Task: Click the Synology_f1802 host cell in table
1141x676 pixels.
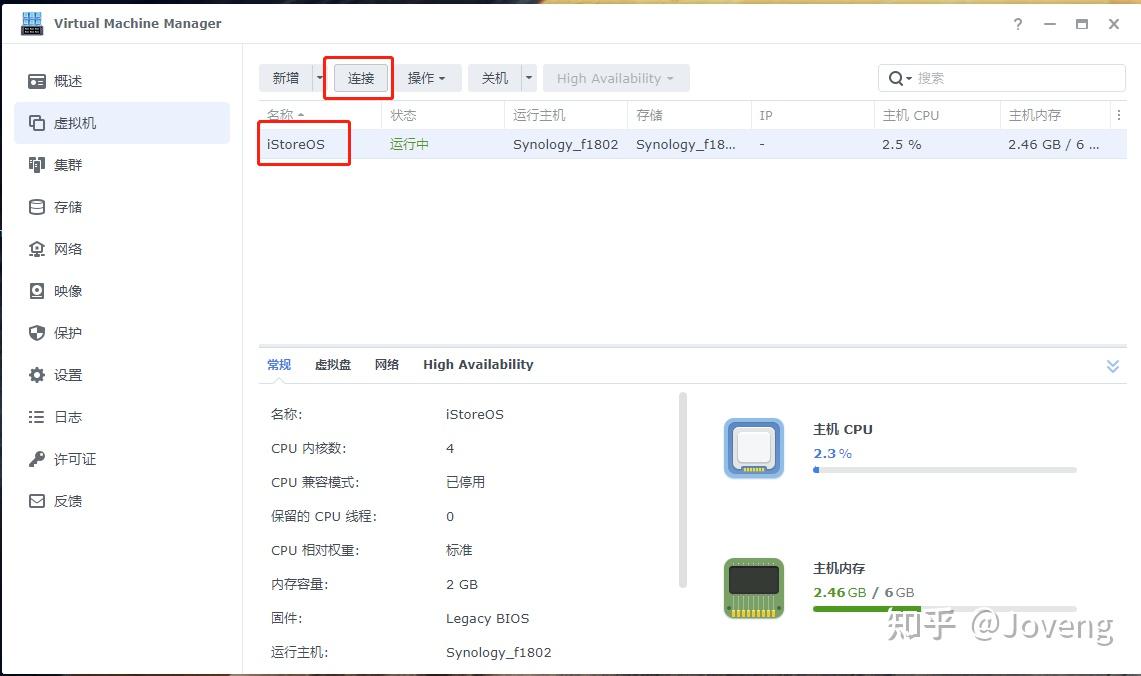Action: 565,144
